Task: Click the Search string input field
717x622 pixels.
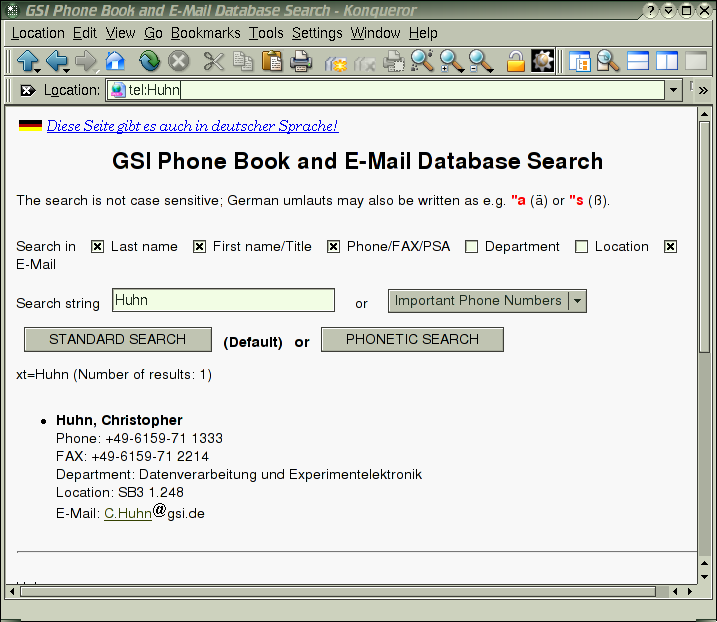Action: (x=224, y=300)
